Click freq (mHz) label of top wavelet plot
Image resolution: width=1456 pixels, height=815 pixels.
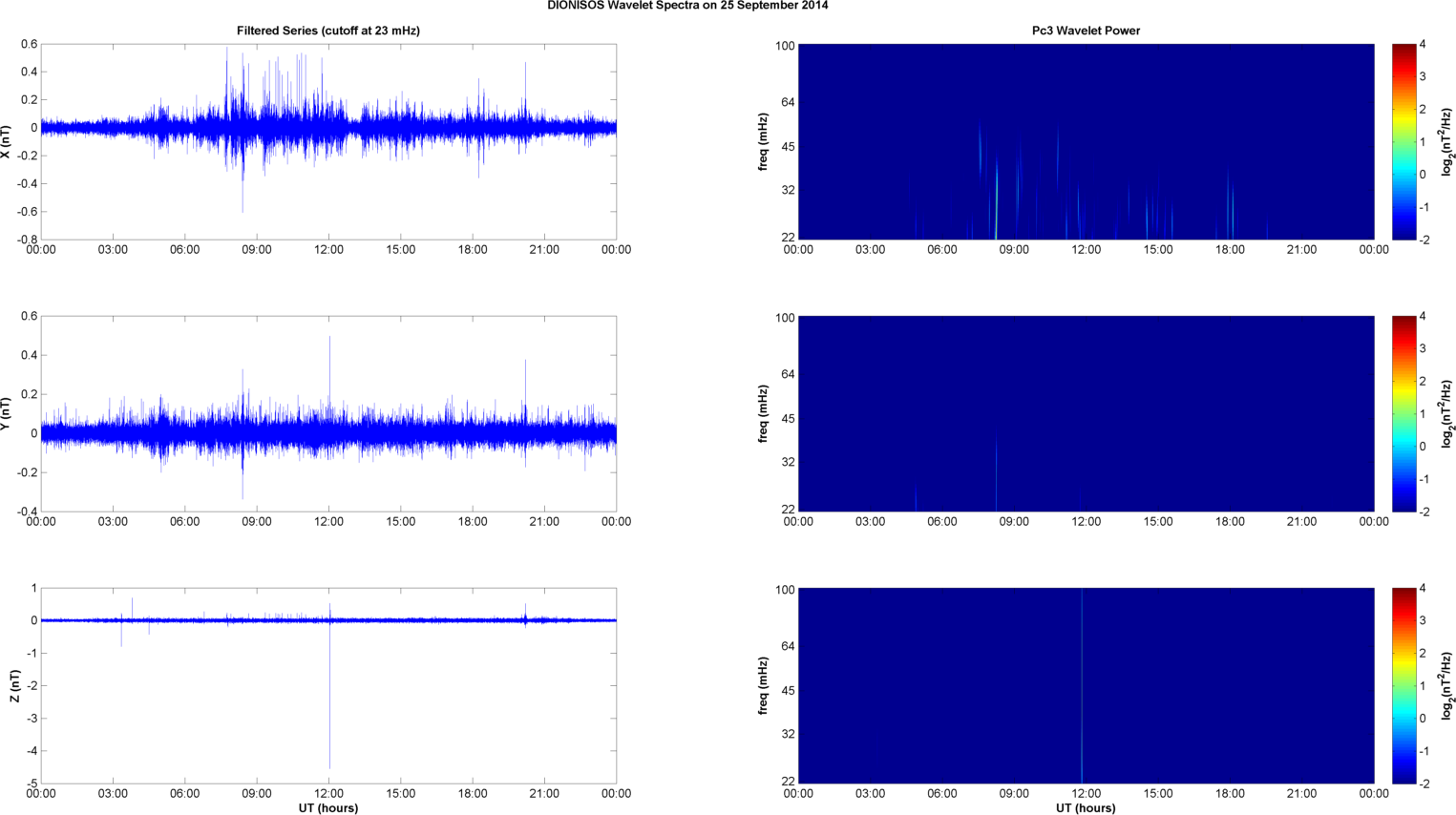pyautogui.click(x=764, y=141)
